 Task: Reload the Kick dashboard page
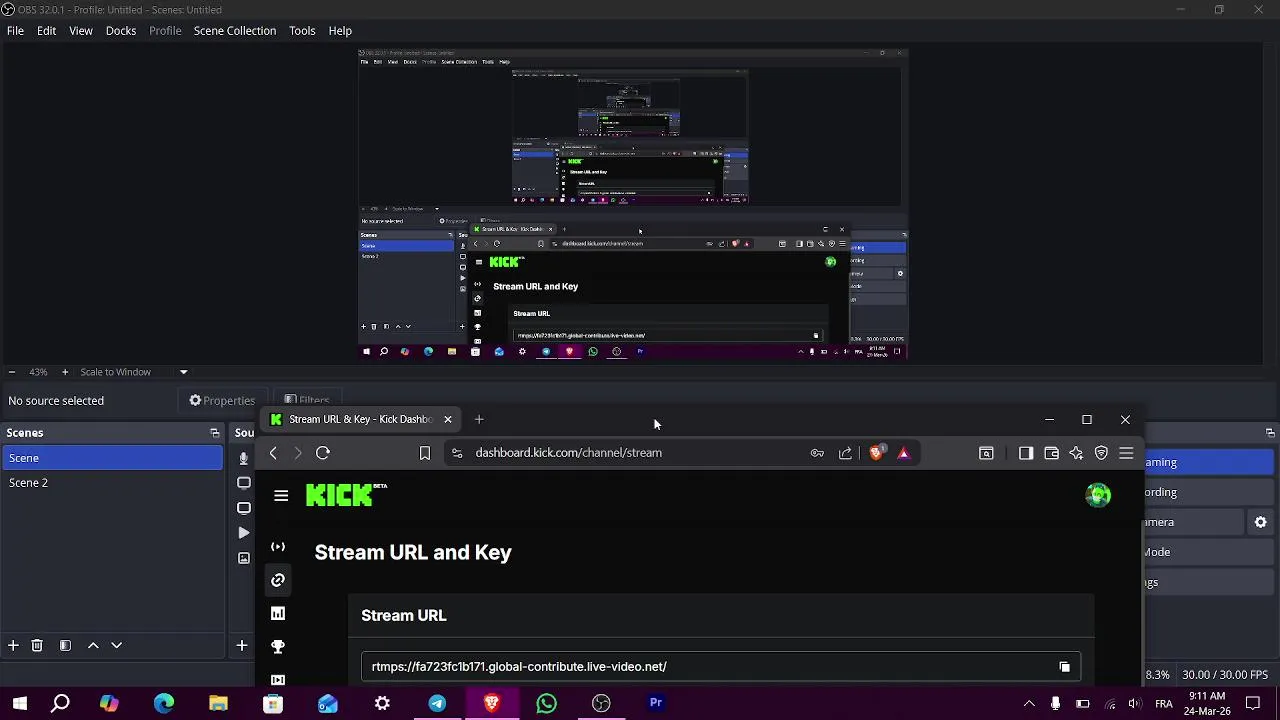[323, 453]
